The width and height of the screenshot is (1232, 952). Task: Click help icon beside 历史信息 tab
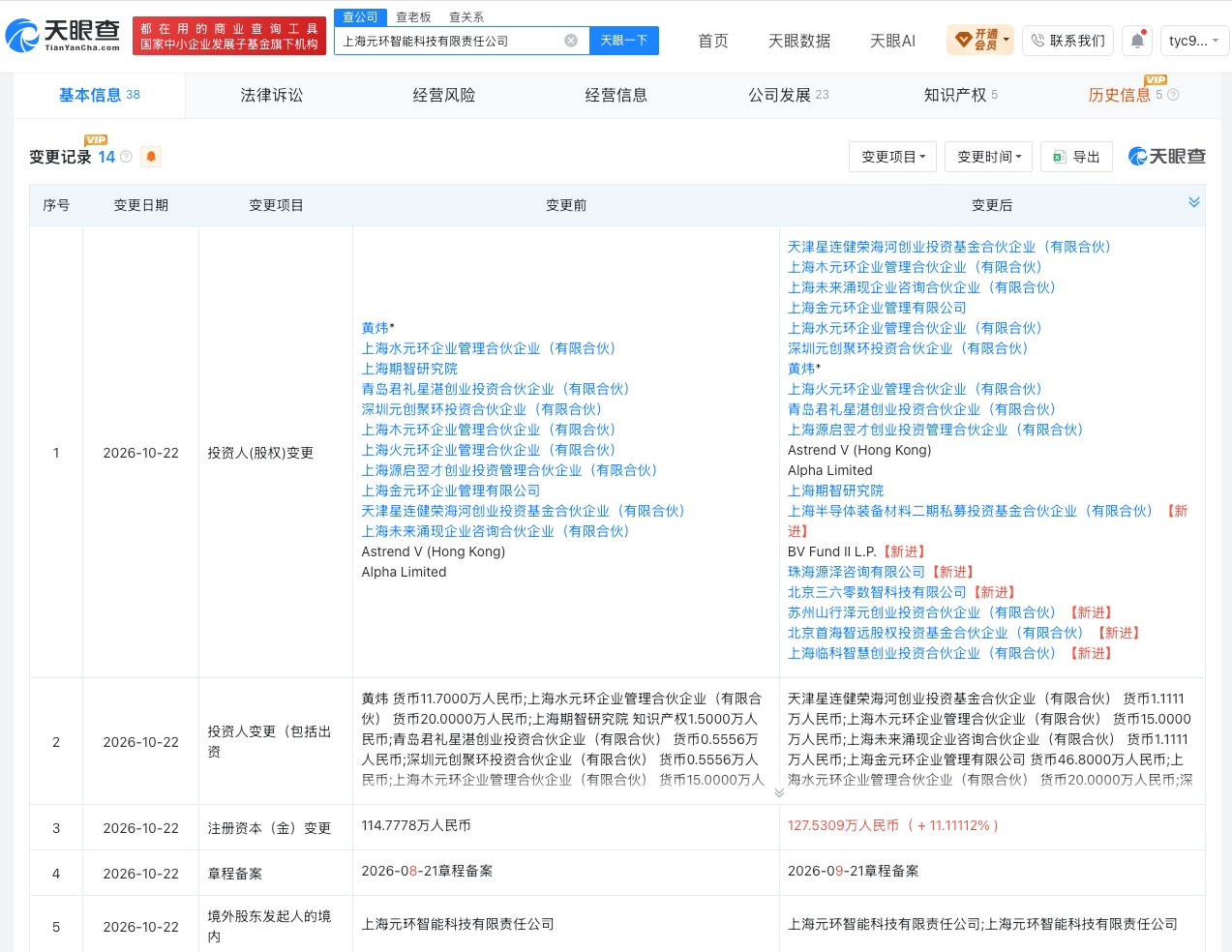tap(1174, 95)
